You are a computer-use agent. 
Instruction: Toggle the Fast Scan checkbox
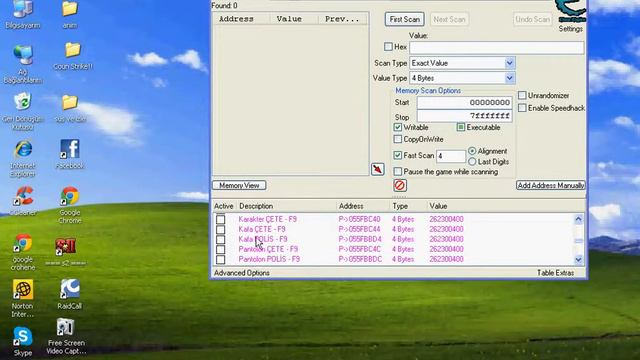click(398, 155)
